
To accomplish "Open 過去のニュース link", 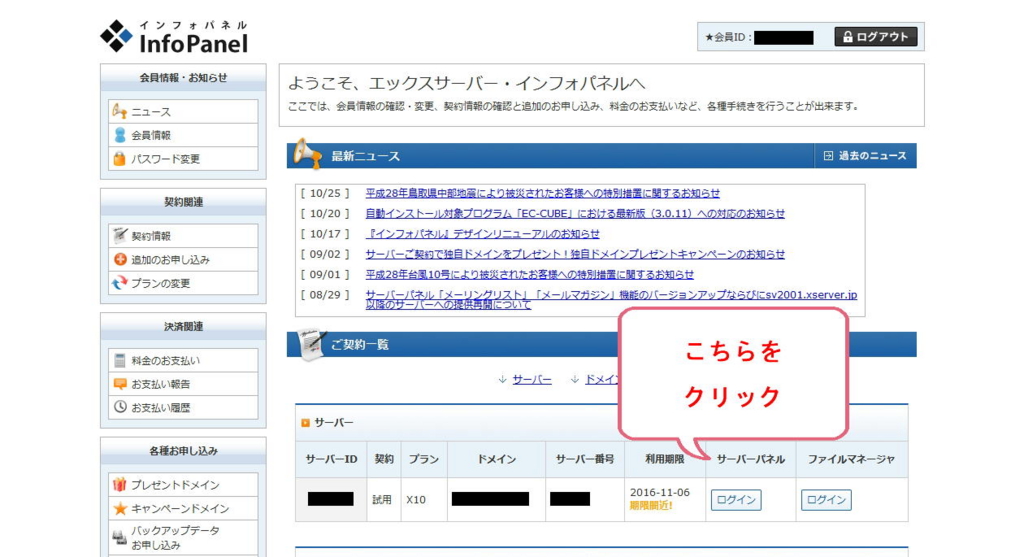I will point(865,156).
